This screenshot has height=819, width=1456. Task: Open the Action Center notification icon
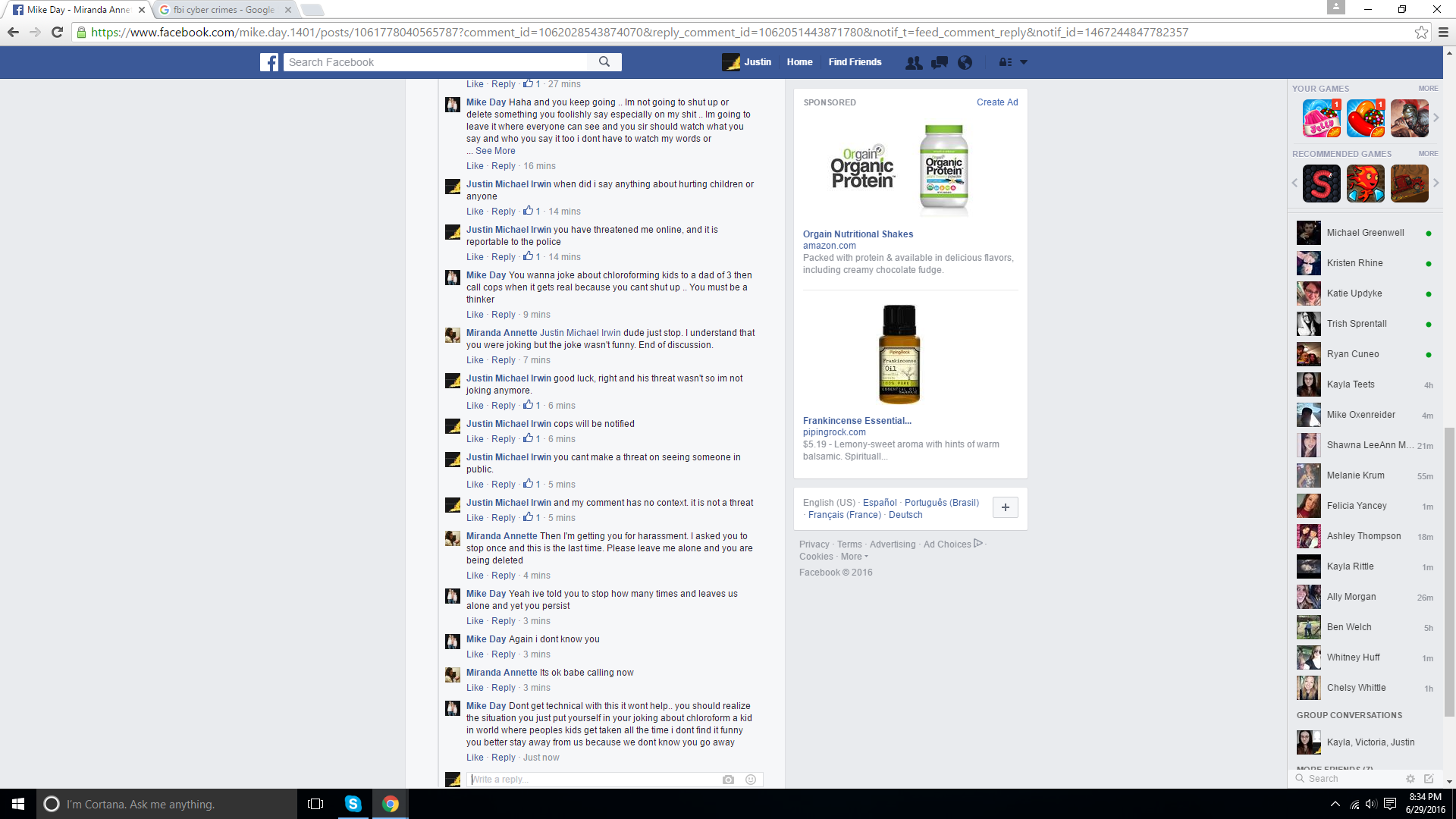1390,804
